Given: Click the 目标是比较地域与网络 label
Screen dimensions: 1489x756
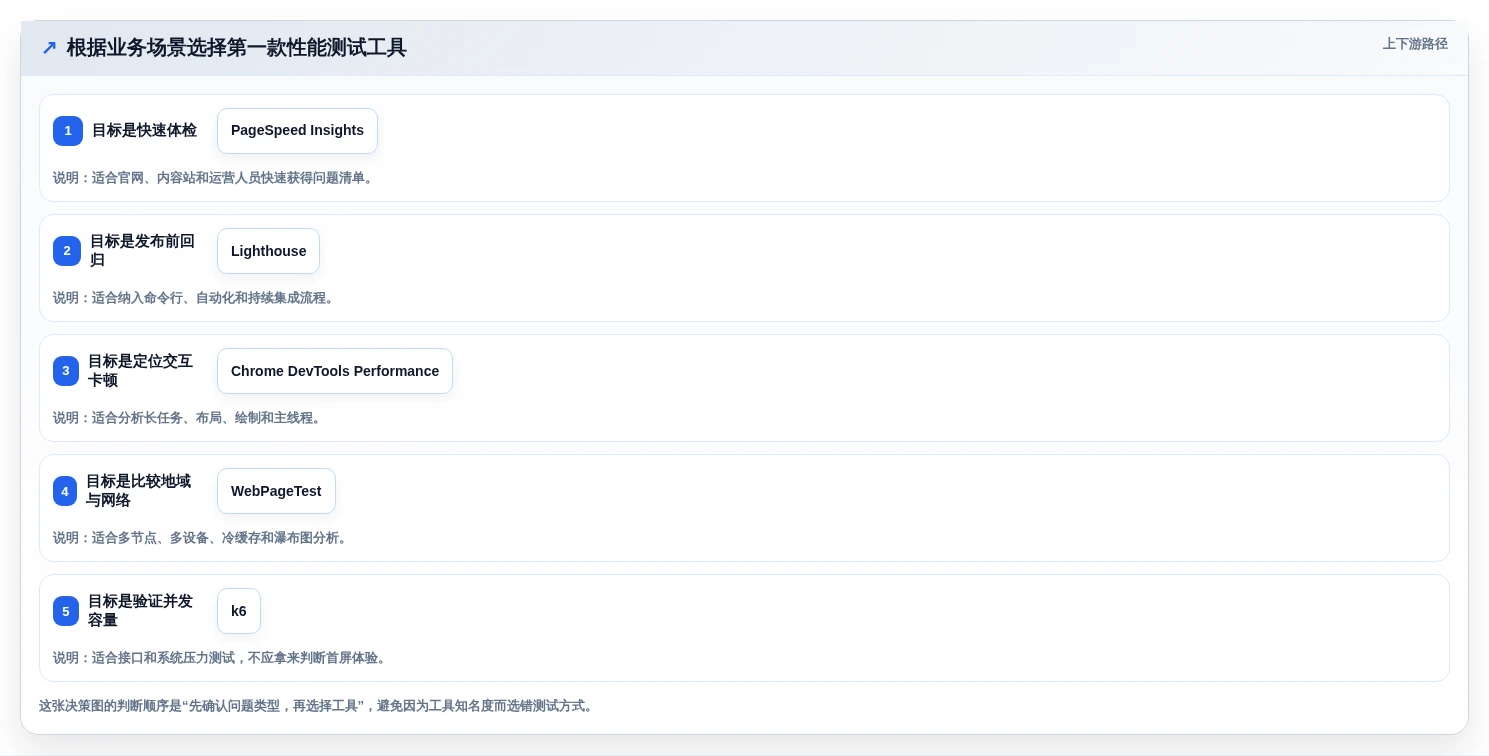Looking at the screenshot, I should (x=139, y=491).
